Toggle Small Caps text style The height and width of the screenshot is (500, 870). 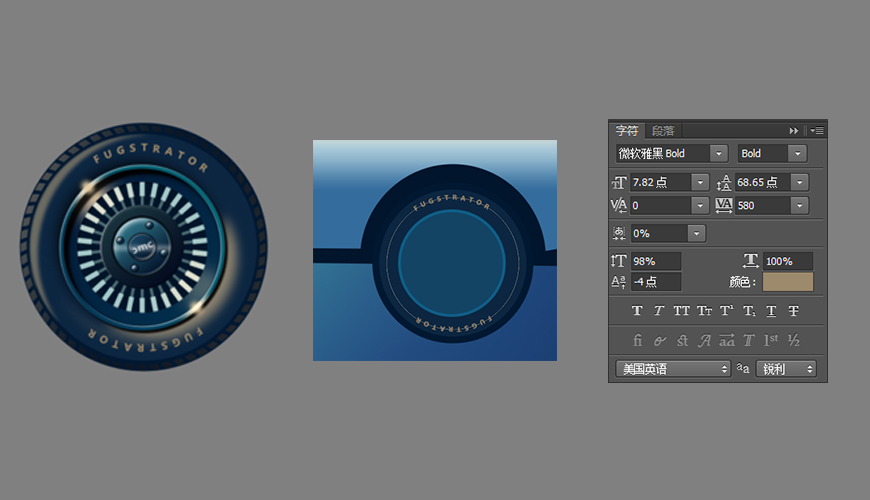(705, 311)
